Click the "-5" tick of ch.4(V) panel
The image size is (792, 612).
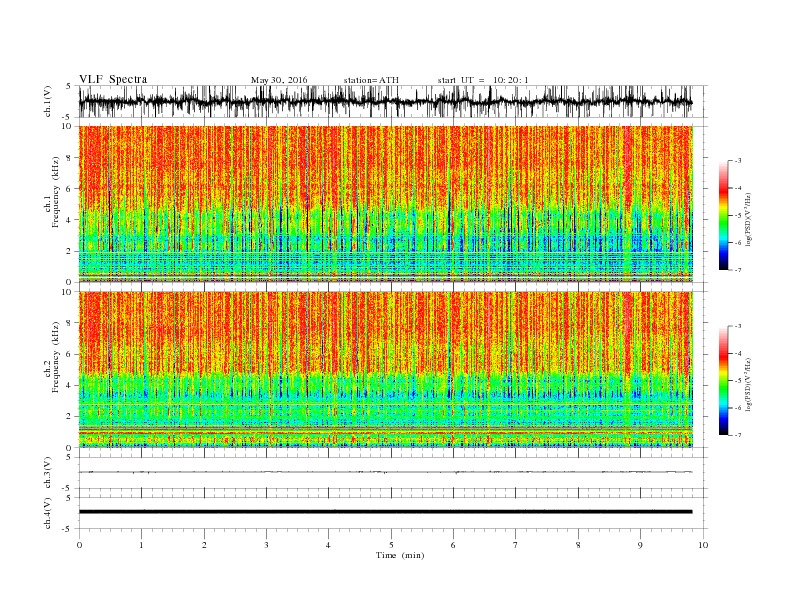pyautogui.click(x=68, y=529)
